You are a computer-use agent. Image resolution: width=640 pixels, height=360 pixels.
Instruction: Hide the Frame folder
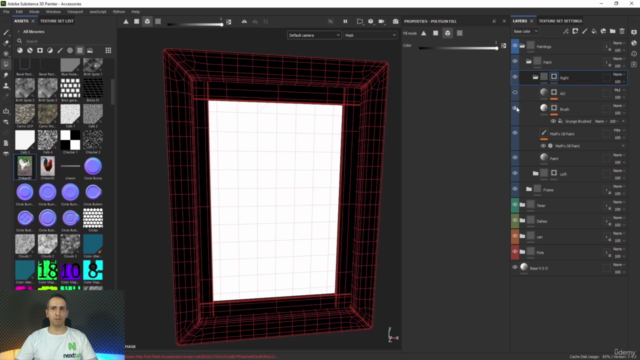[x=515, y=189]
